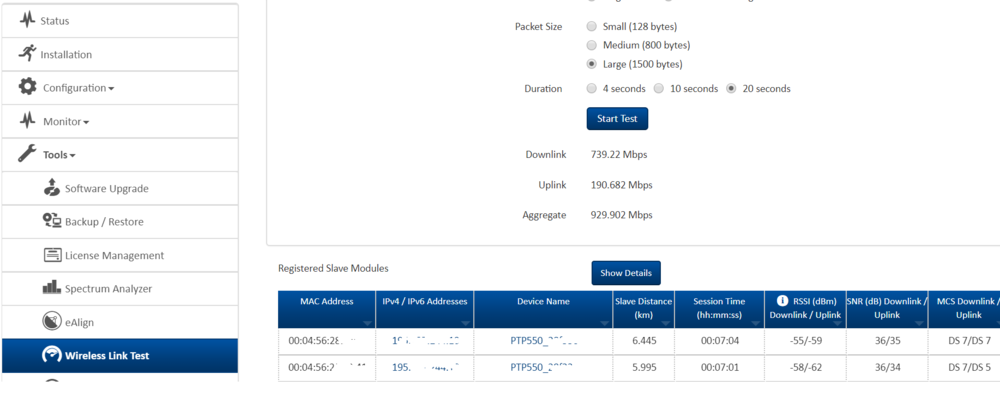Click the Configuration gear icon

(x=28, y=87)
